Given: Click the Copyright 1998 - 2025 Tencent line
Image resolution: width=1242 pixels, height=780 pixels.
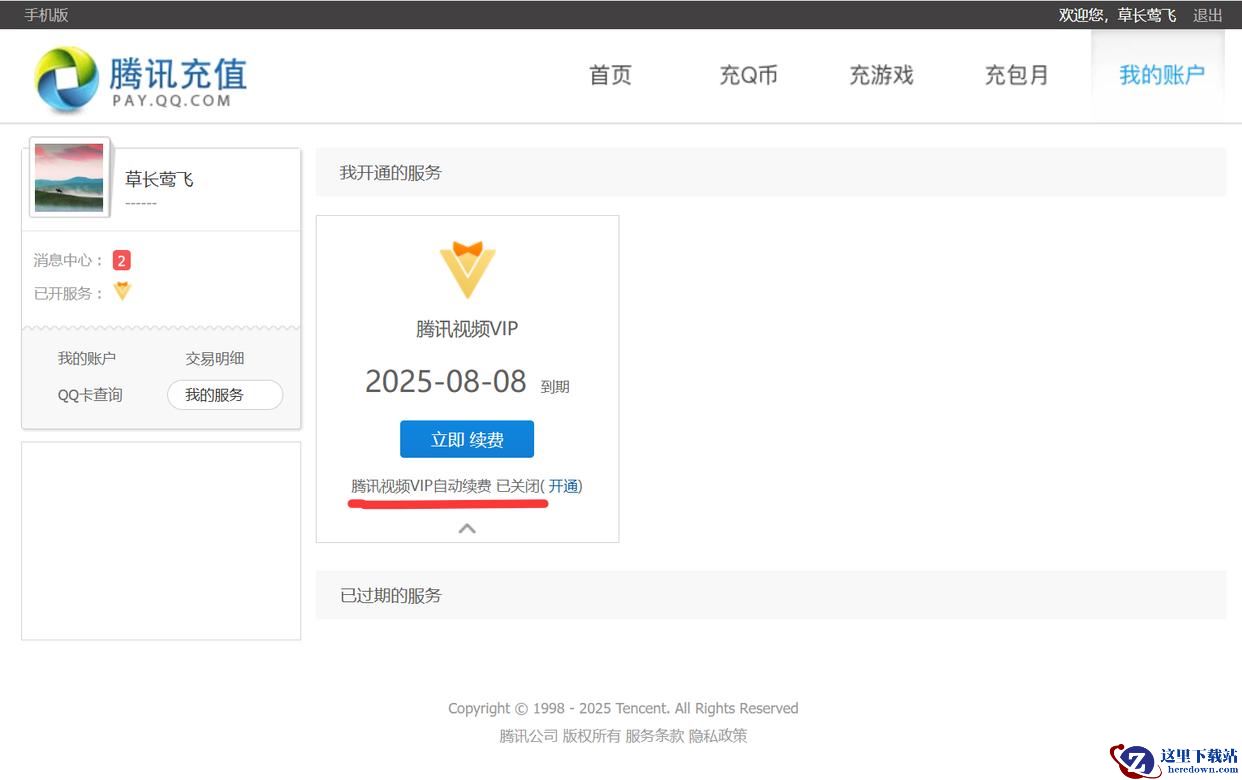Looking at the screenshot, I should tap(623, 708).
